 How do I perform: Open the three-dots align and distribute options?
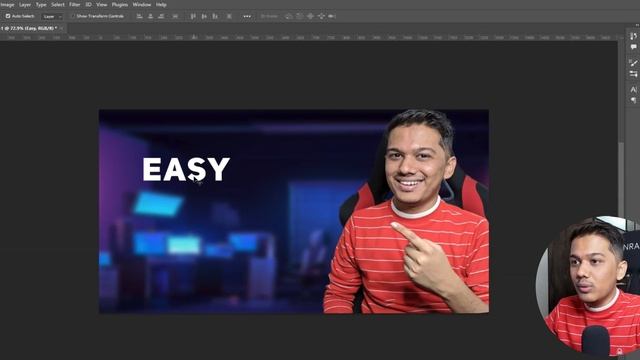point(247,16)
